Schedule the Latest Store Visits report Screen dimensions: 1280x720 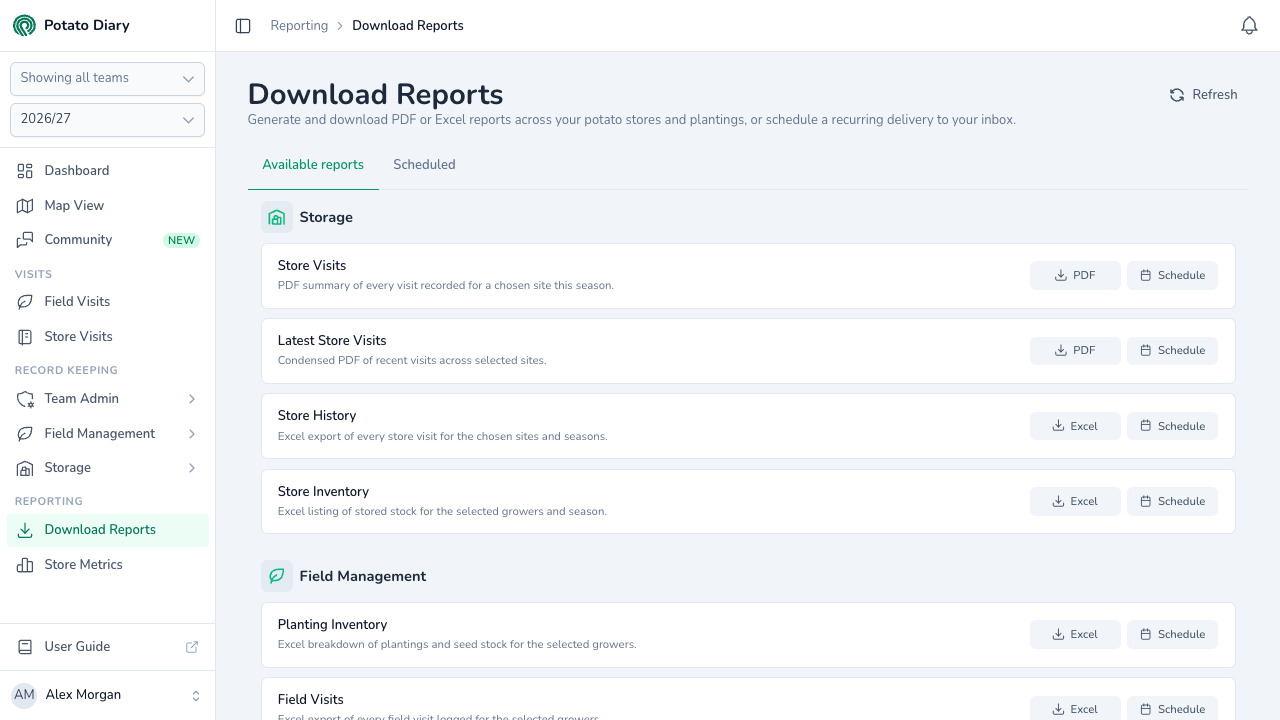click(x=1172, y=351)
